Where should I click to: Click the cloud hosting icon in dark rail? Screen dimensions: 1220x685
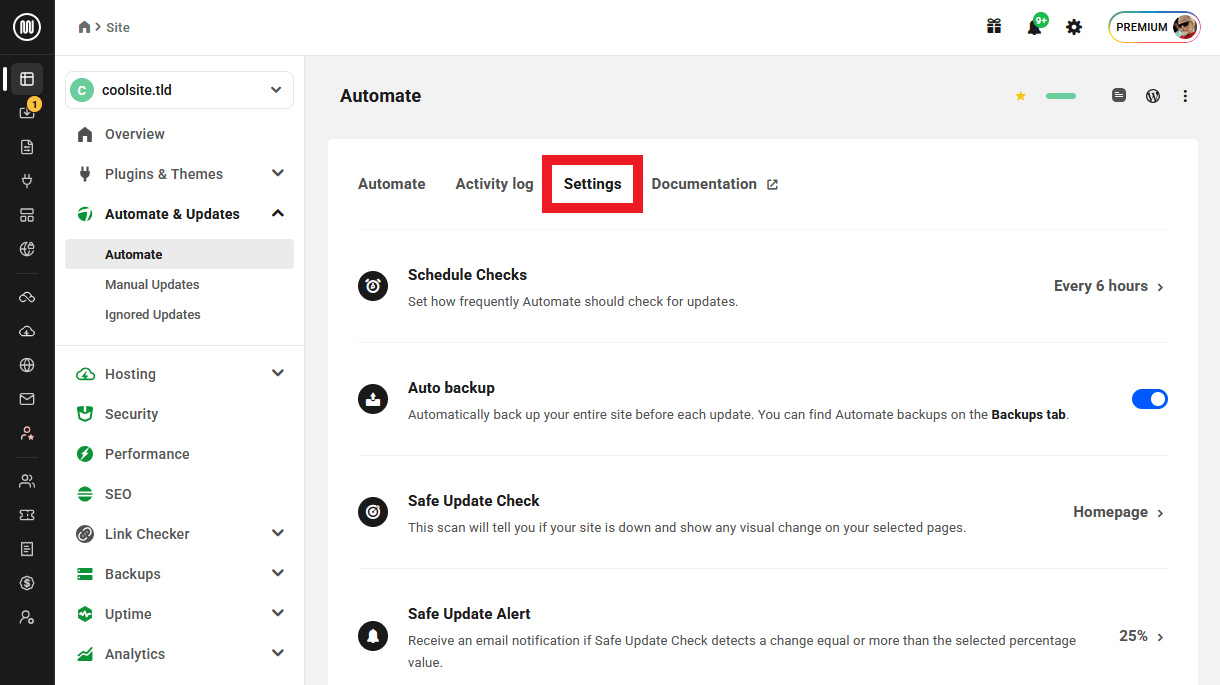click(27, 331)
